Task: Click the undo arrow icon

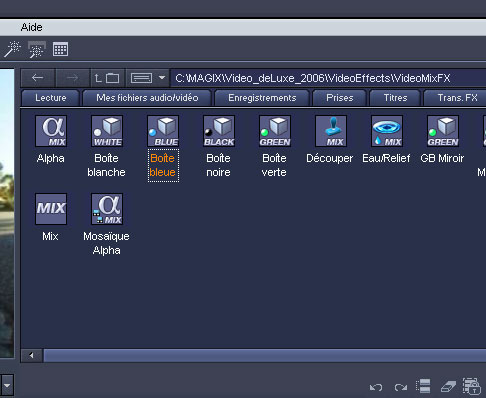Action: (x=376, y=387)
